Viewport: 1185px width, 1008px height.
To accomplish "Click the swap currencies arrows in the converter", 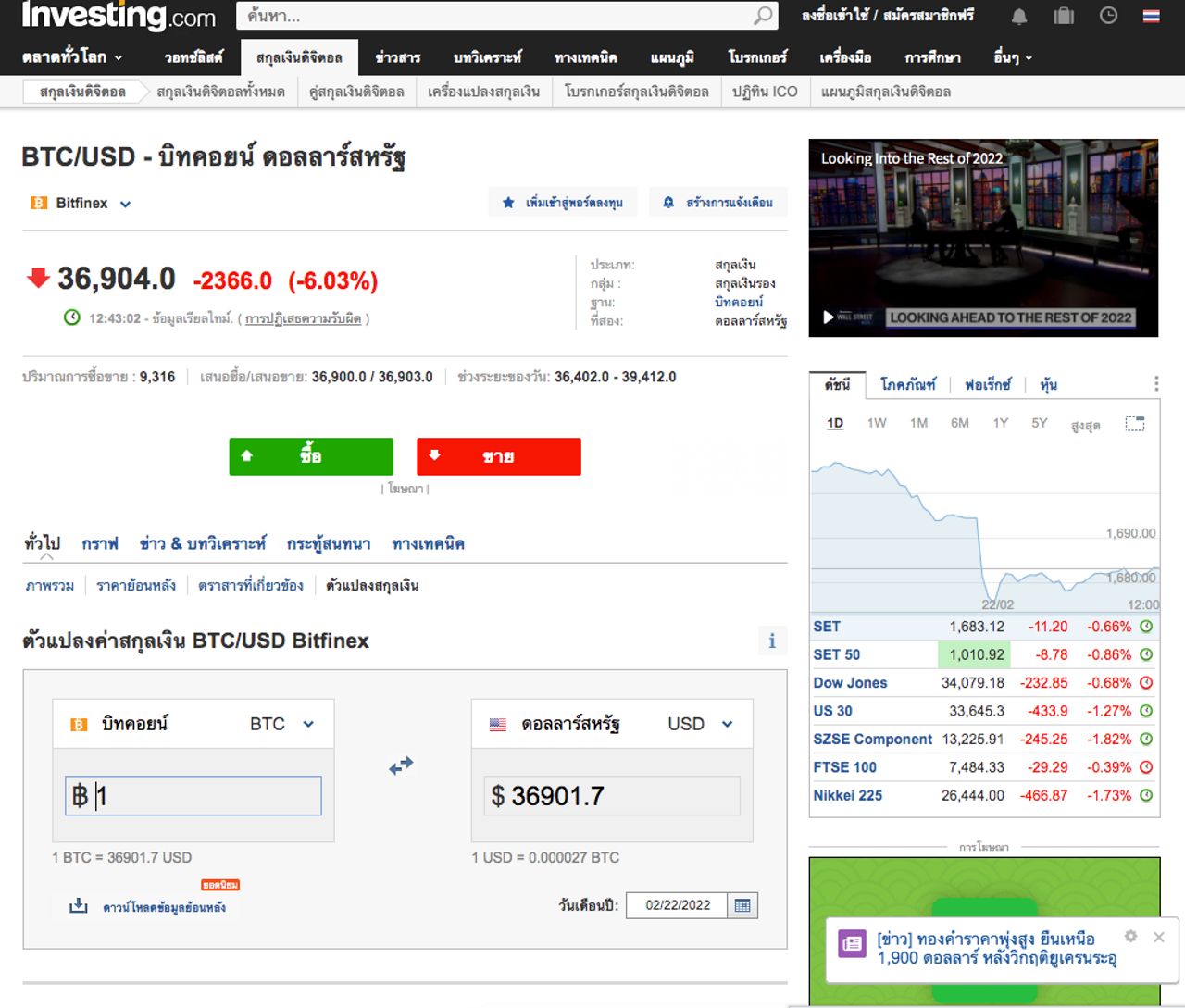I will coord(402,765).
